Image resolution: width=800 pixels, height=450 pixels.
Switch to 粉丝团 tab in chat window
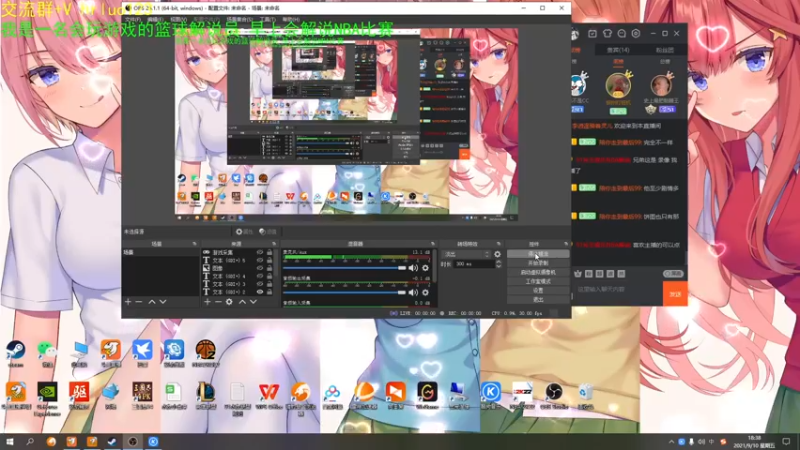click(x=665, y=50)
